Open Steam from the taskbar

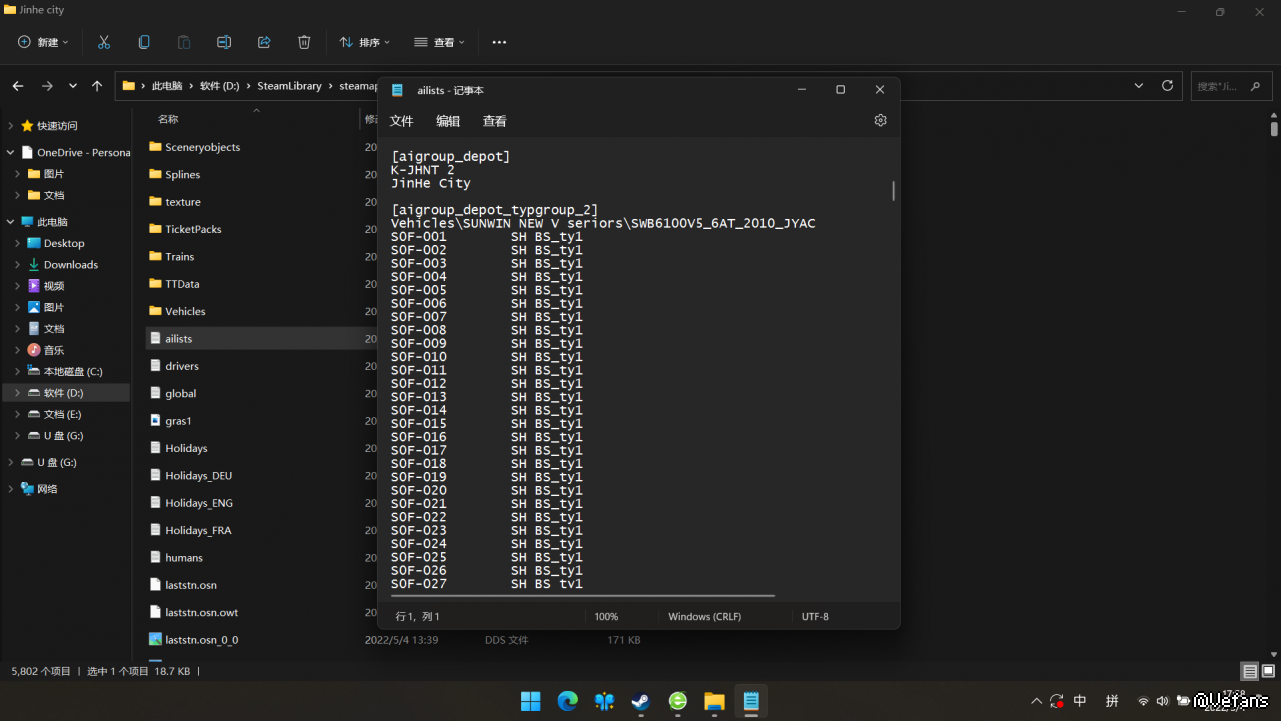tap(640, 701)
